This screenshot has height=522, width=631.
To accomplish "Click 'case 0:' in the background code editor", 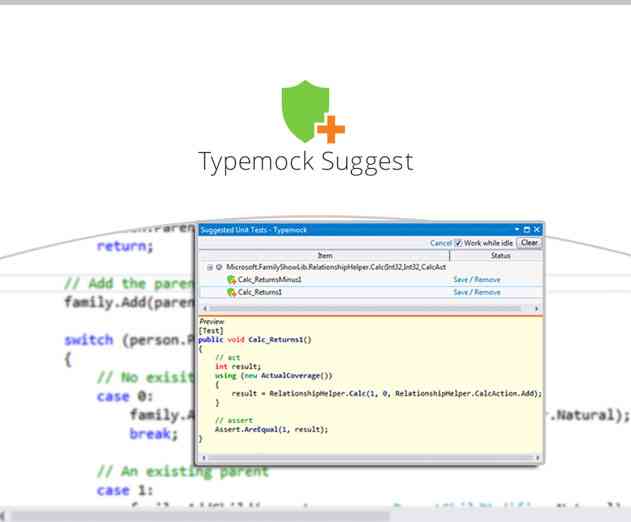I will pos(125,396).
